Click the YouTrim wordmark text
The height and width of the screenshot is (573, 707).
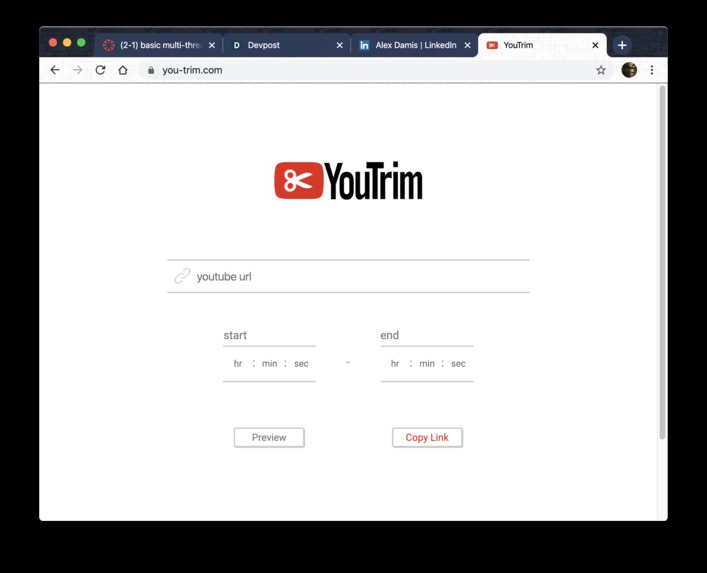374,180
